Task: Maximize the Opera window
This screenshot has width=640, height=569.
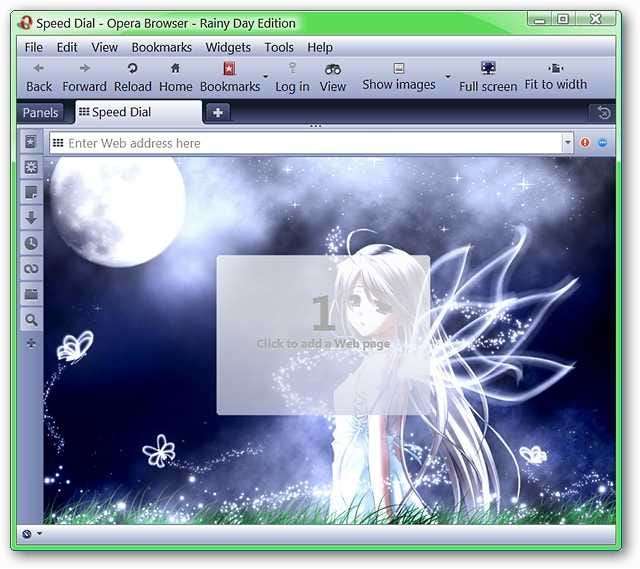Action: click(x=563, y=19)
